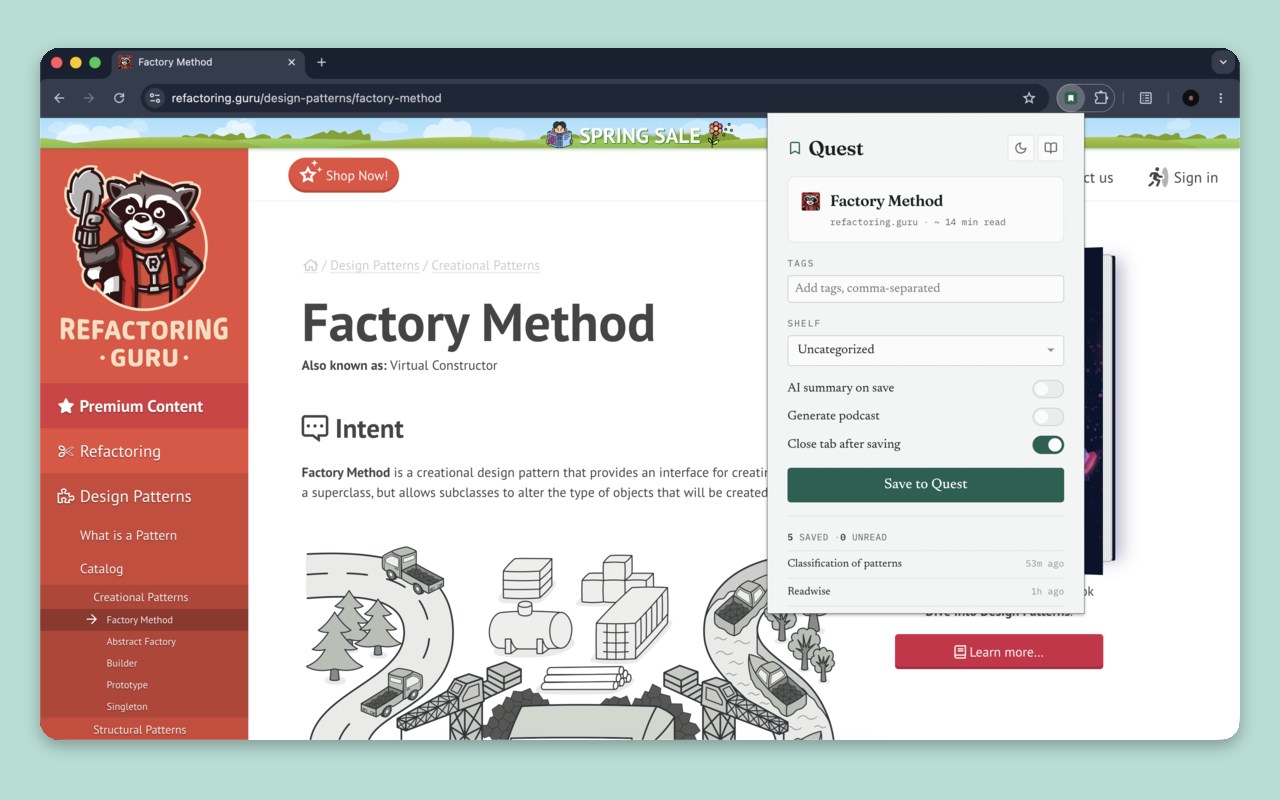Viewport: 1280px width, 800px height.
Task: Open the Shelf dropdown showing Uncategorized
Action: coord(926,350)
